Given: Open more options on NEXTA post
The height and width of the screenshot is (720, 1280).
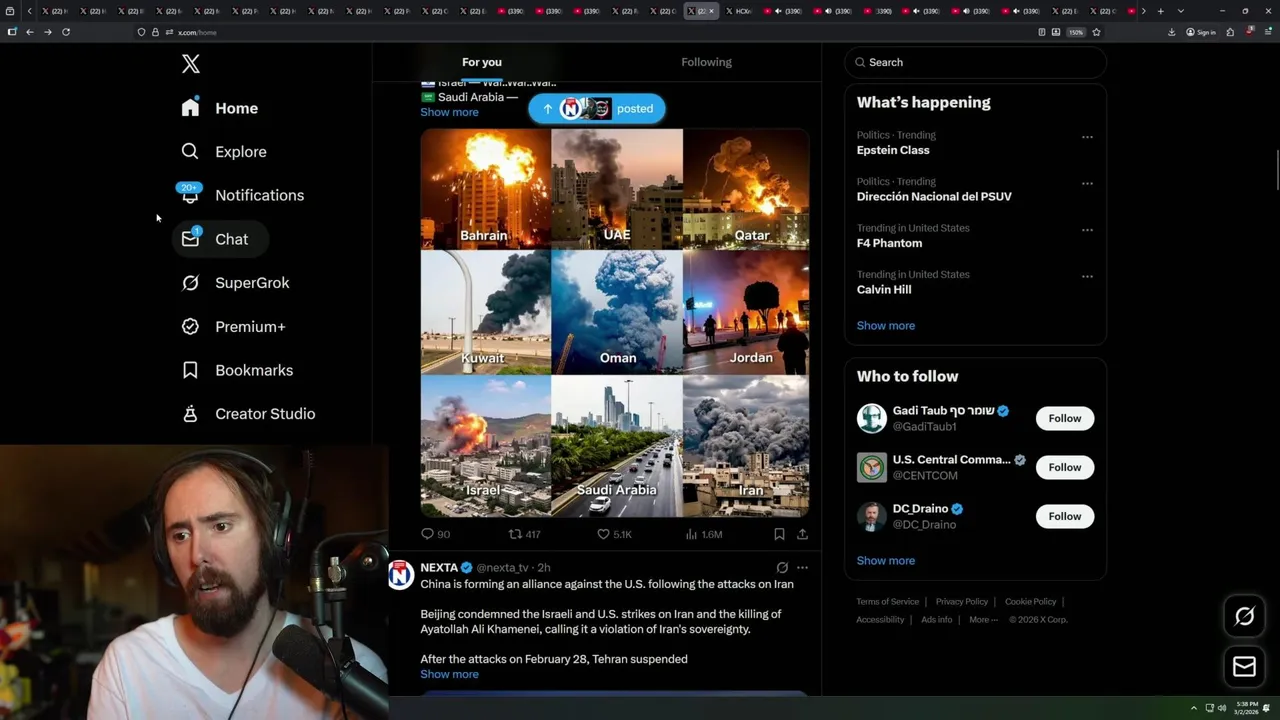Looking at the screenshot, I should click(802, 567).
